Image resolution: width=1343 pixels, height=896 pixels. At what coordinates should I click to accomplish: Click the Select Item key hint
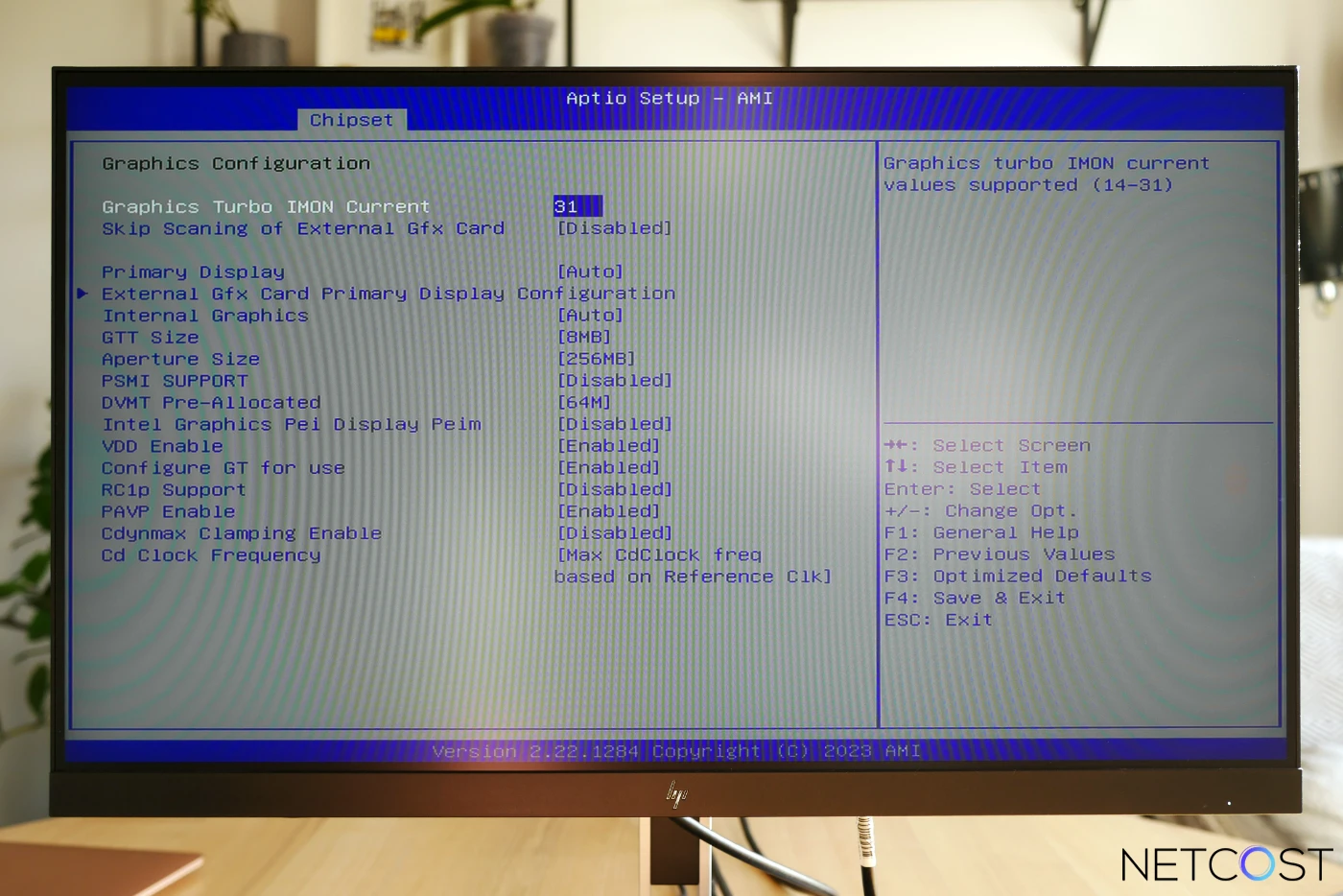(976, 468)
